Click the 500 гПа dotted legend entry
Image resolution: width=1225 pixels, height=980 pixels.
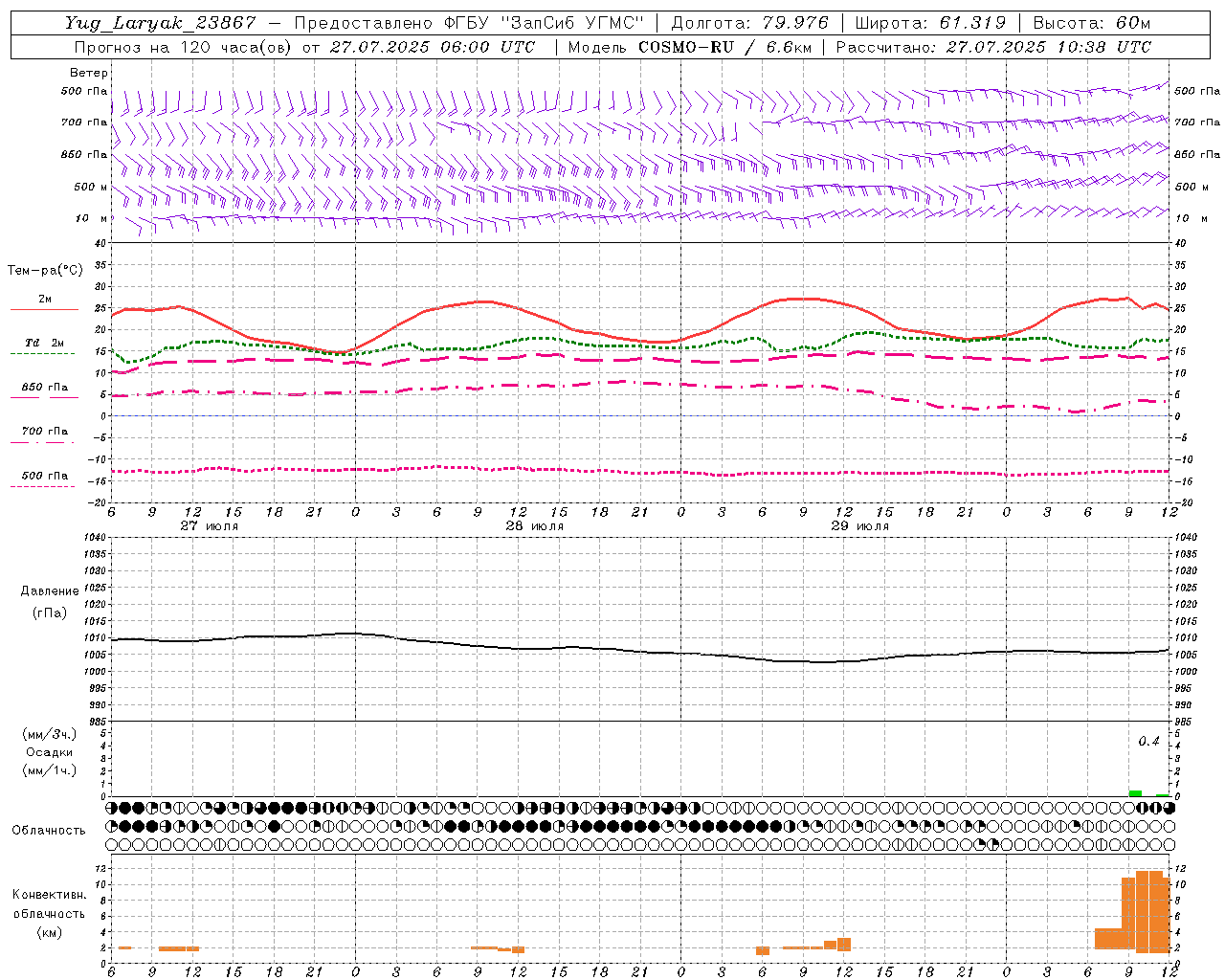(44, 476)
